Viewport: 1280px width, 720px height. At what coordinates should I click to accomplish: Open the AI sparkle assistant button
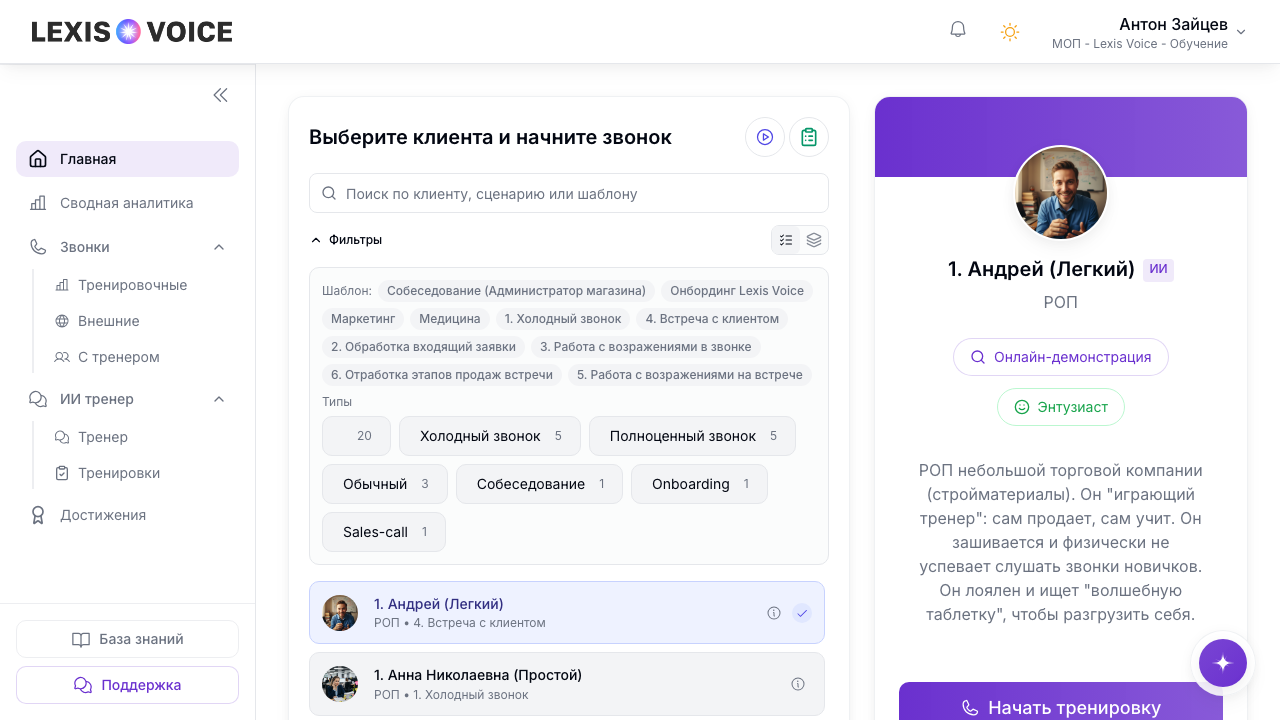pos(1223,662)
